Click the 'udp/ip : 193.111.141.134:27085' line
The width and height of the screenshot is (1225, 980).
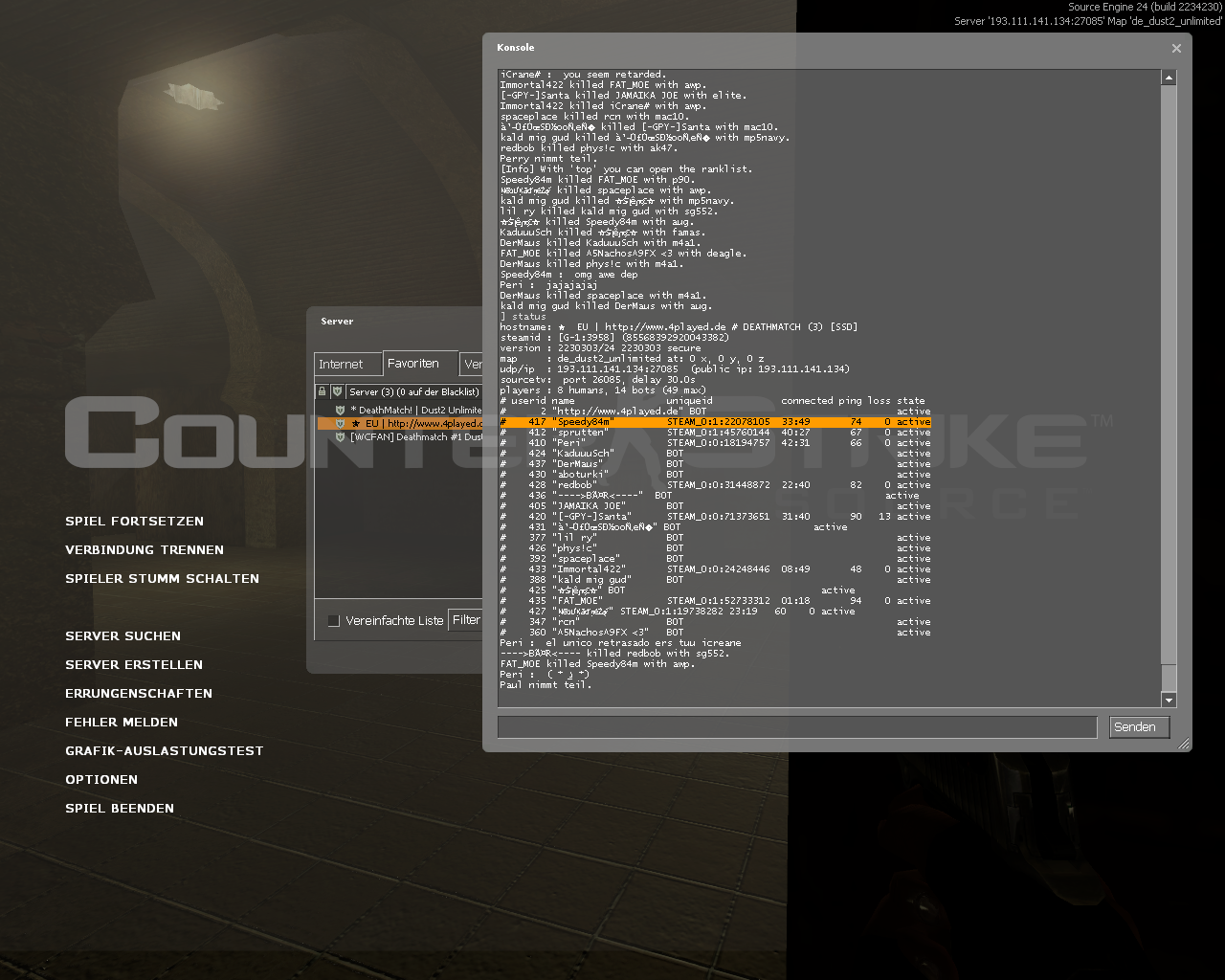click(x=675, y=369)
